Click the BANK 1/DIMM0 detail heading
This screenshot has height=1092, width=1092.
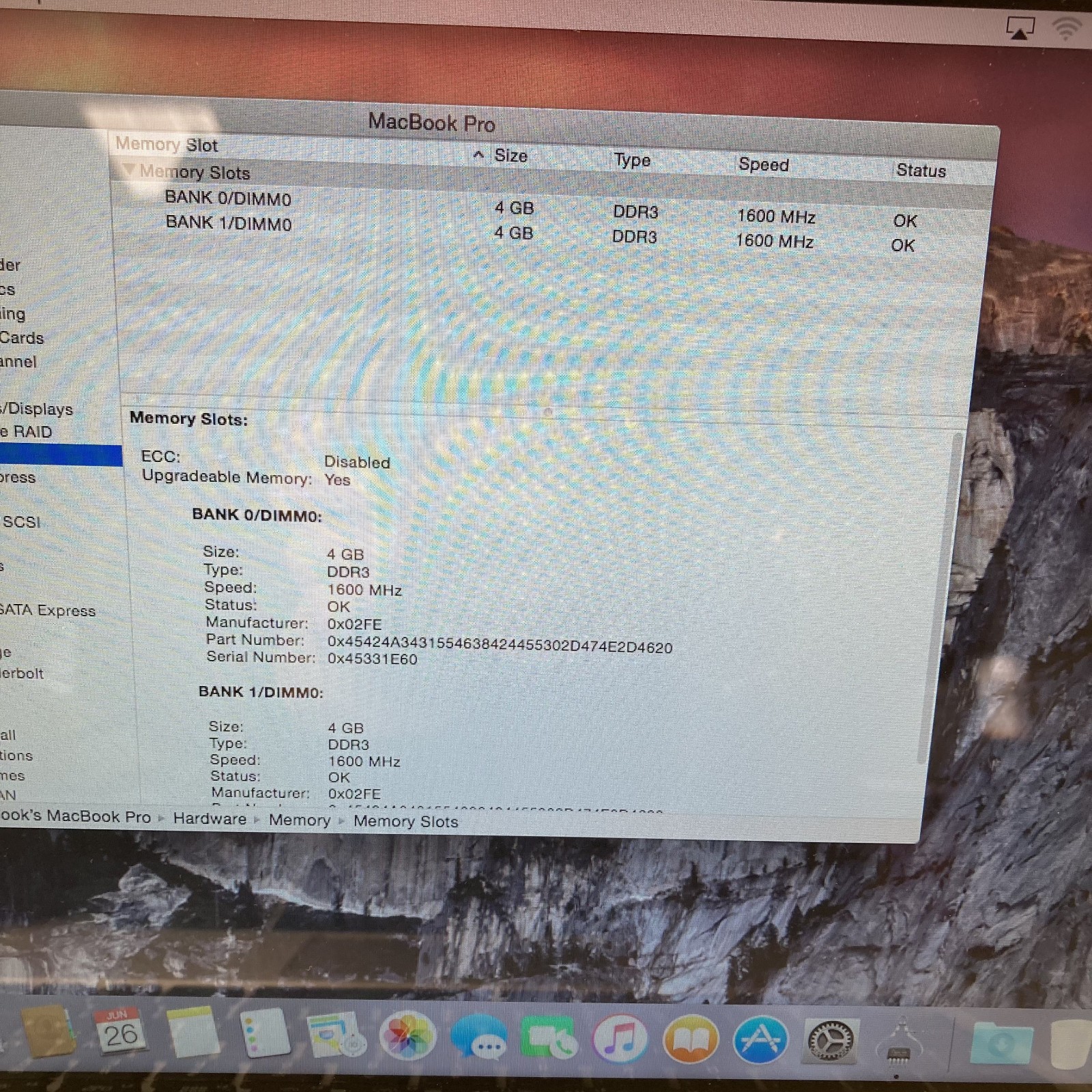261,692
